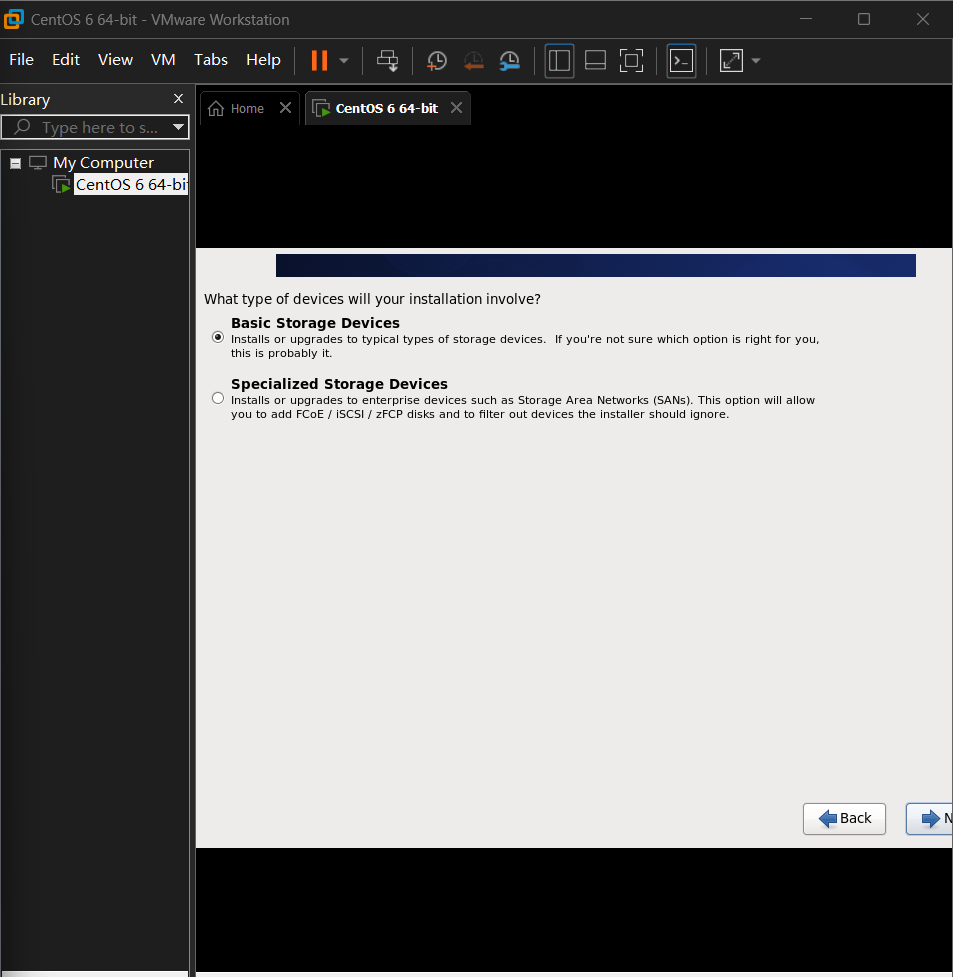Open the Tabs menu

[211, 60]
